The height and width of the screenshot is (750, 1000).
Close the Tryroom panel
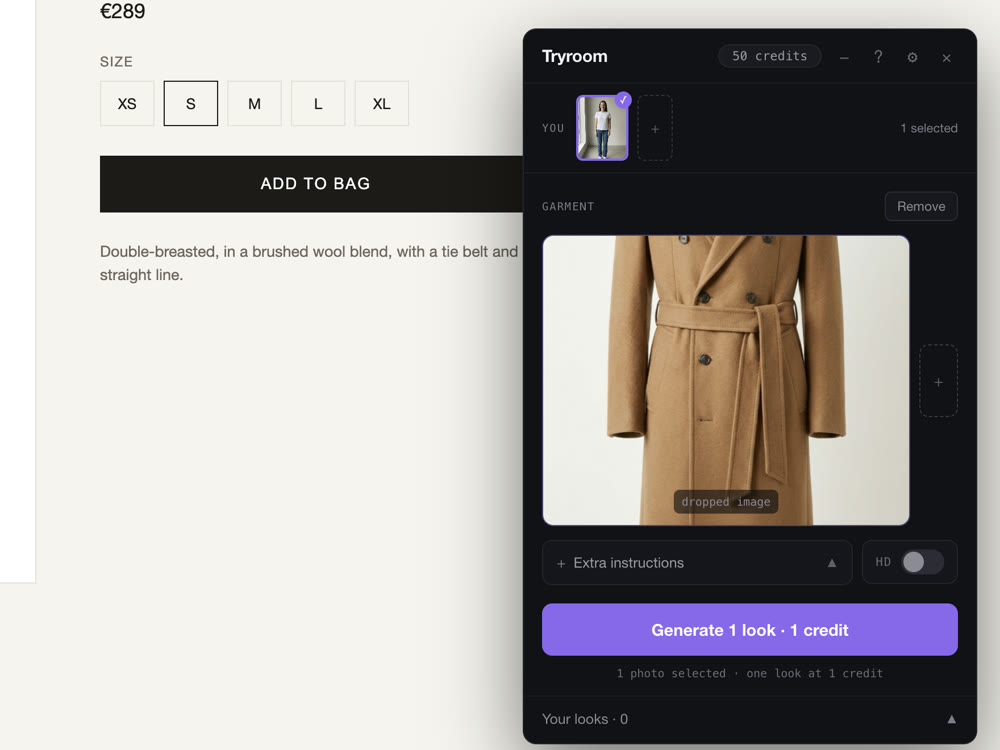point(946,58)
